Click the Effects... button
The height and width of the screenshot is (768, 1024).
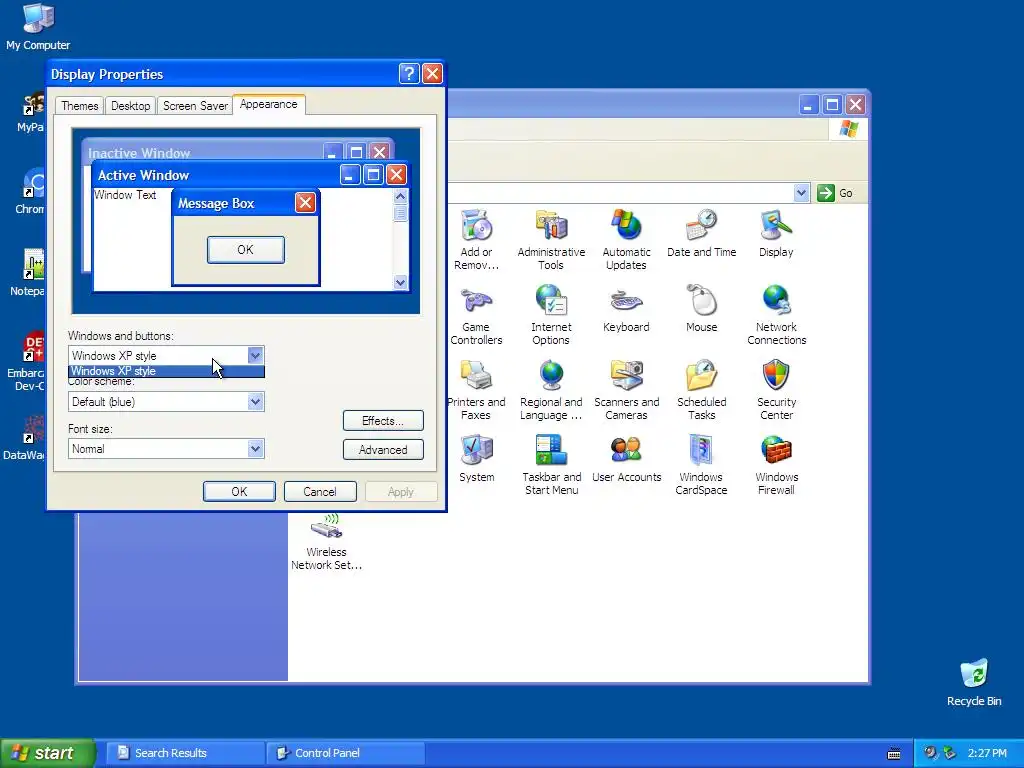point(383,421)
